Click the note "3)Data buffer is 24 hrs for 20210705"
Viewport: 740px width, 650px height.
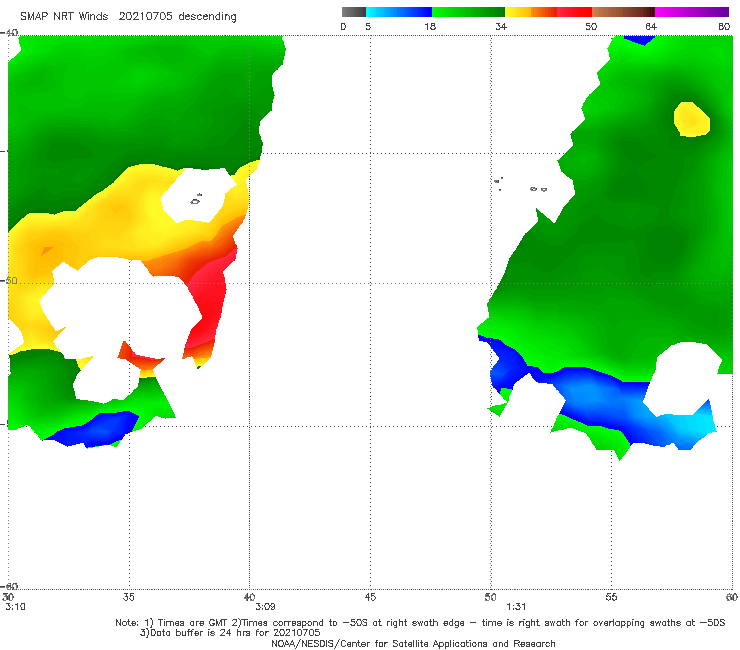click(230, 633)
